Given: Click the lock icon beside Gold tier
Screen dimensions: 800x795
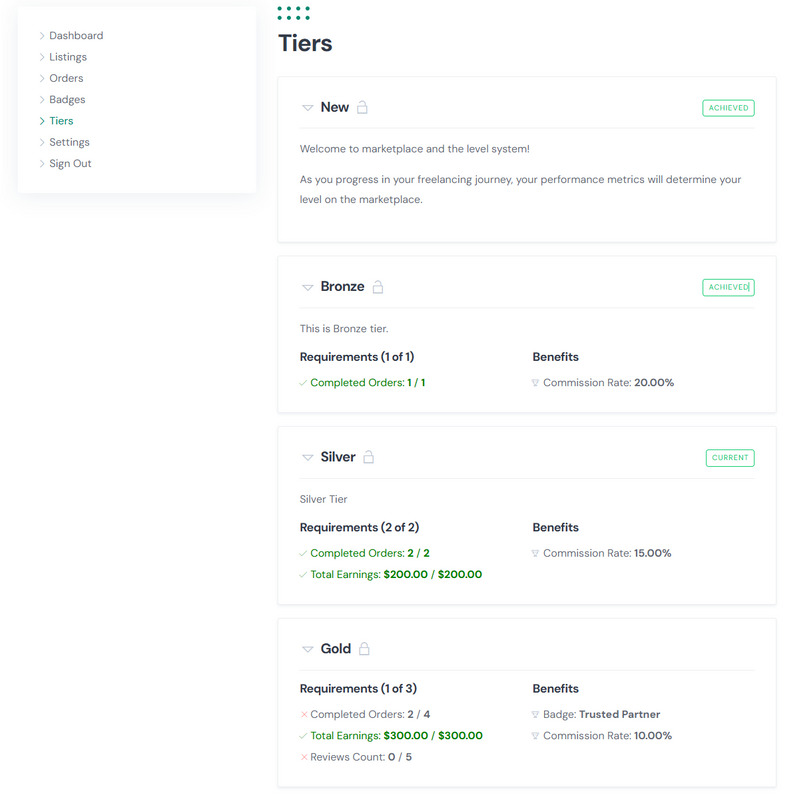Looking at the screenshot, I should (364, 649).
